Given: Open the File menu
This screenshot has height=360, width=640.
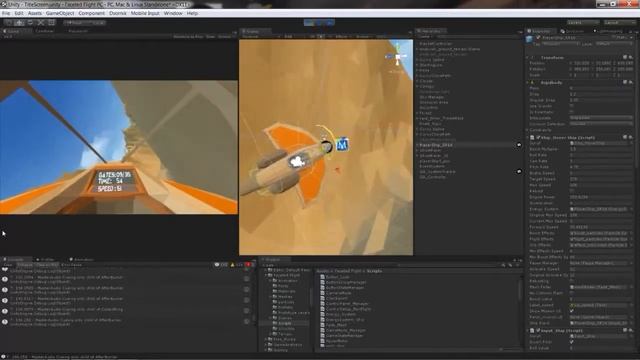Looking at the screenshot, I should click(x=6, y=13).
